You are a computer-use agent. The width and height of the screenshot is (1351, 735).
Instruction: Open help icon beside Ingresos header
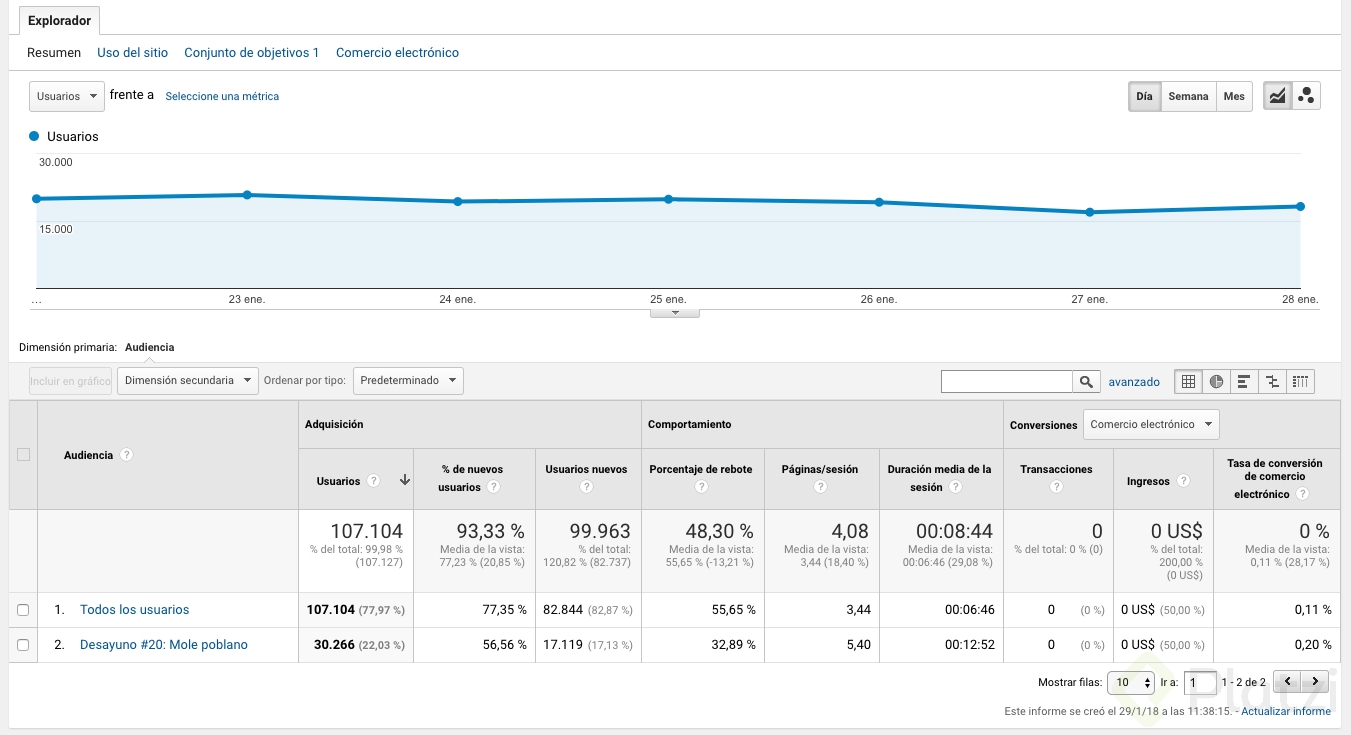(1183, 481)
